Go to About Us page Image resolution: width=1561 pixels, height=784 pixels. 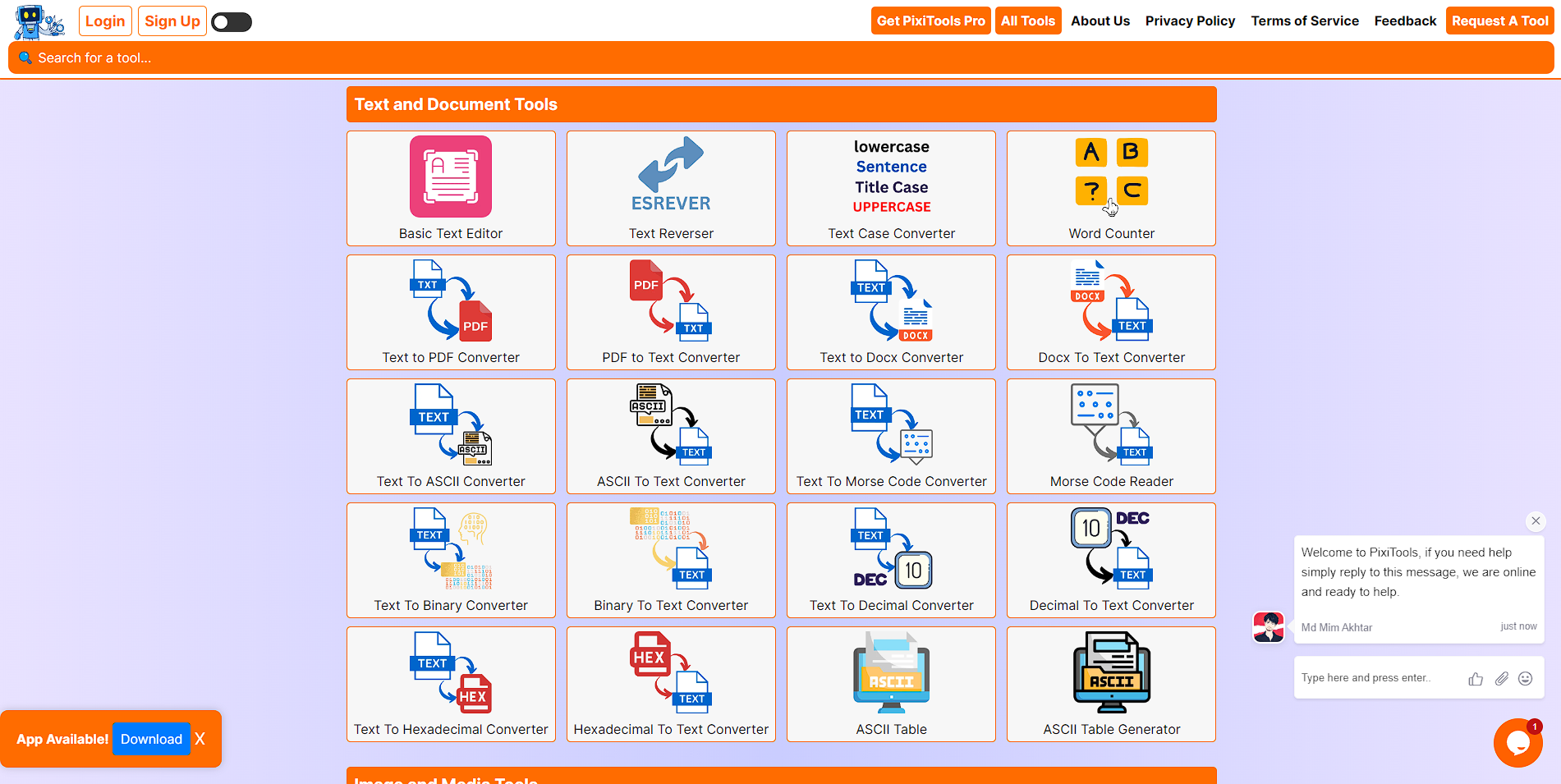click(x=1100, y=21)
